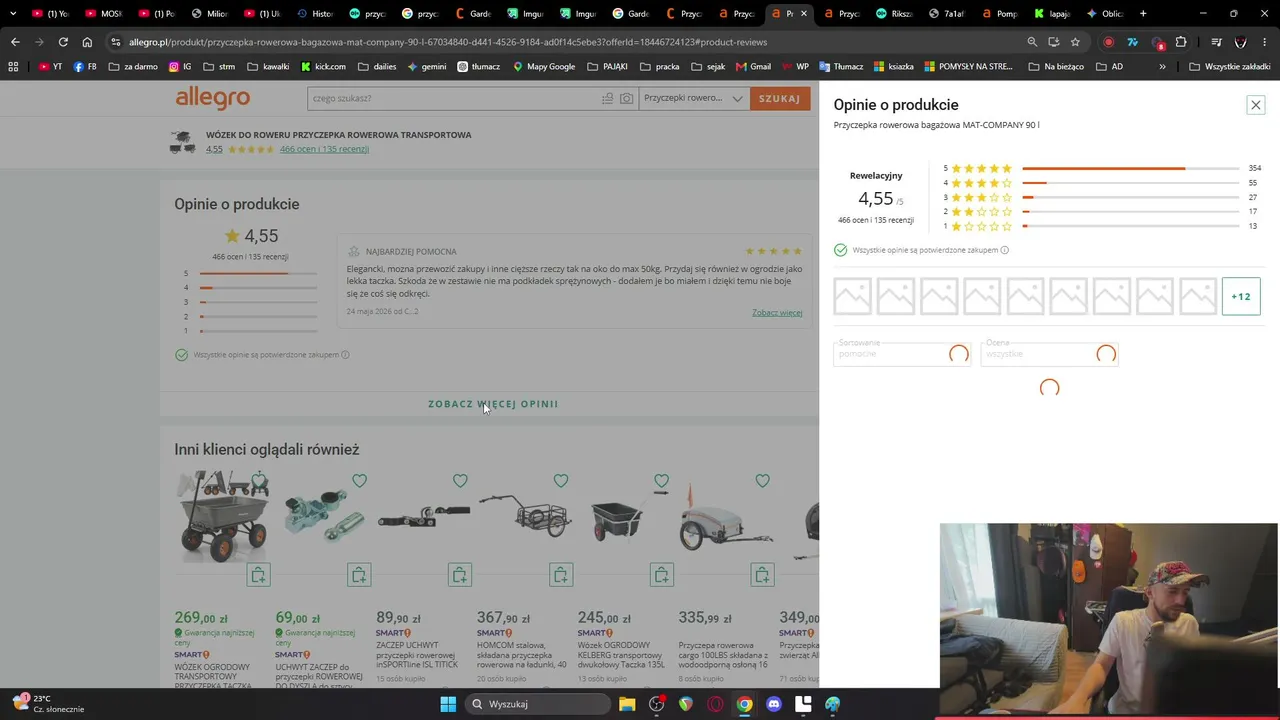This screenshot has height=720, width=1280.
Task: Add the 245,00 zł KELBERG cart to basket
Action: click(x=661, y=575)
